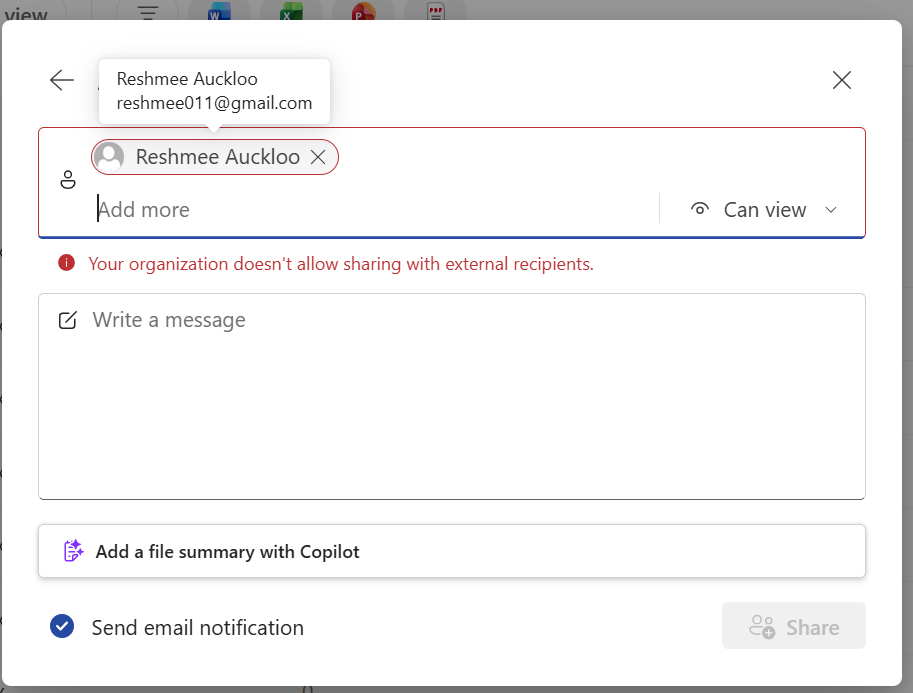Close the share dialog with the X
This screenshot has height=693, width=913.
click(841, 80)
